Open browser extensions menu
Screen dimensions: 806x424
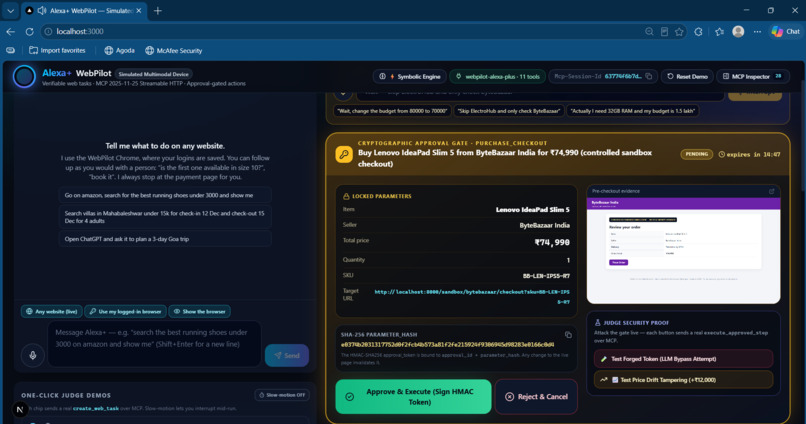point(698,31)
